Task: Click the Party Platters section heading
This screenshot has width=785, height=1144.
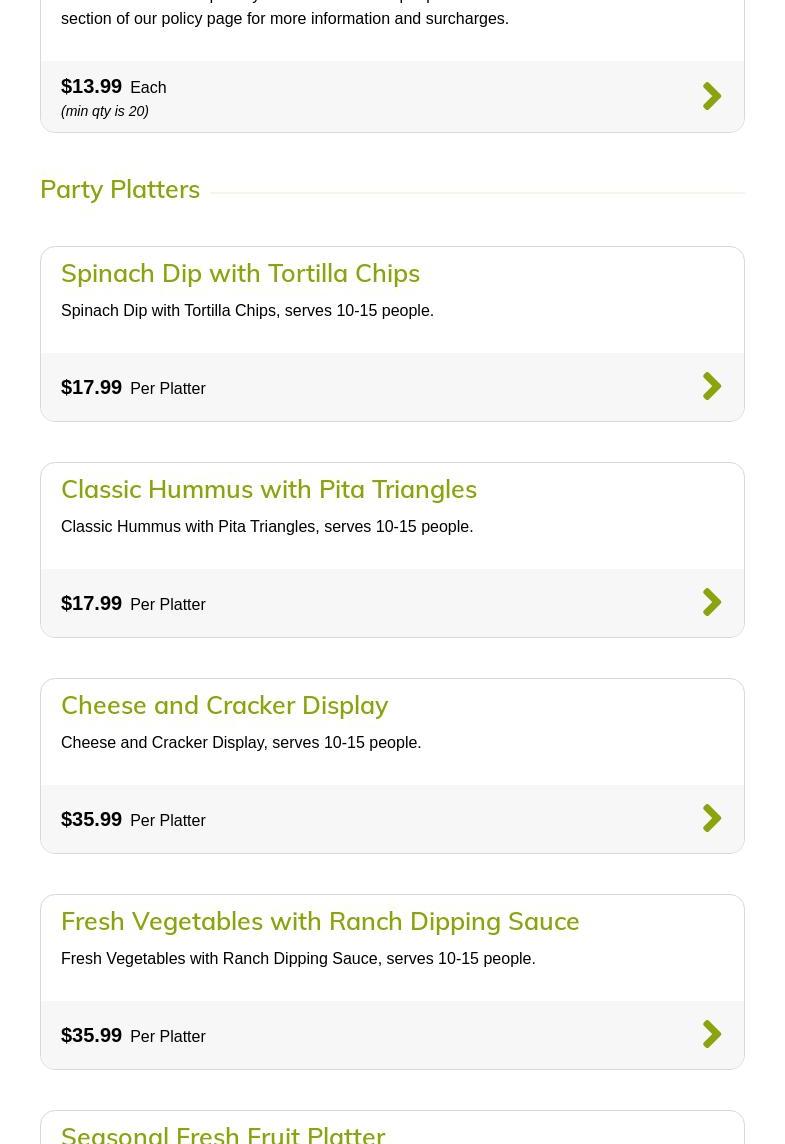Action: click(x=120, y=189)
